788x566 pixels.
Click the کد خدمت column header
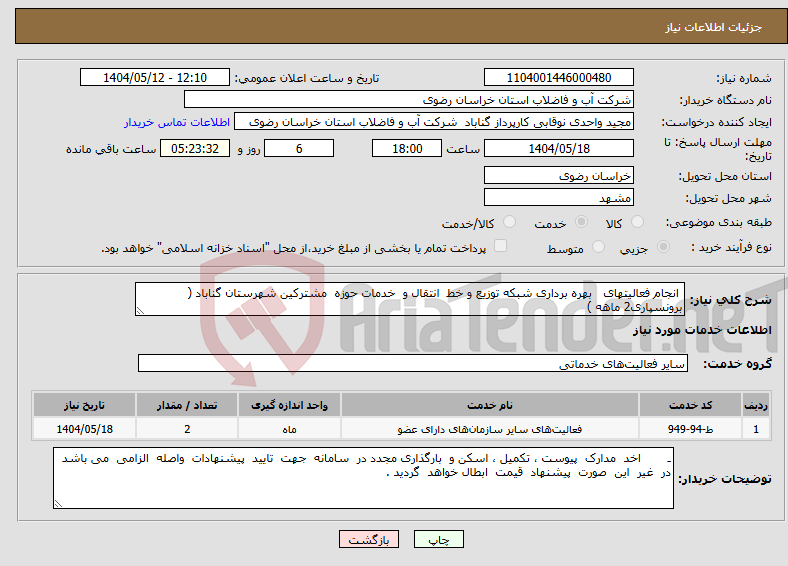[x=690, y=405]
